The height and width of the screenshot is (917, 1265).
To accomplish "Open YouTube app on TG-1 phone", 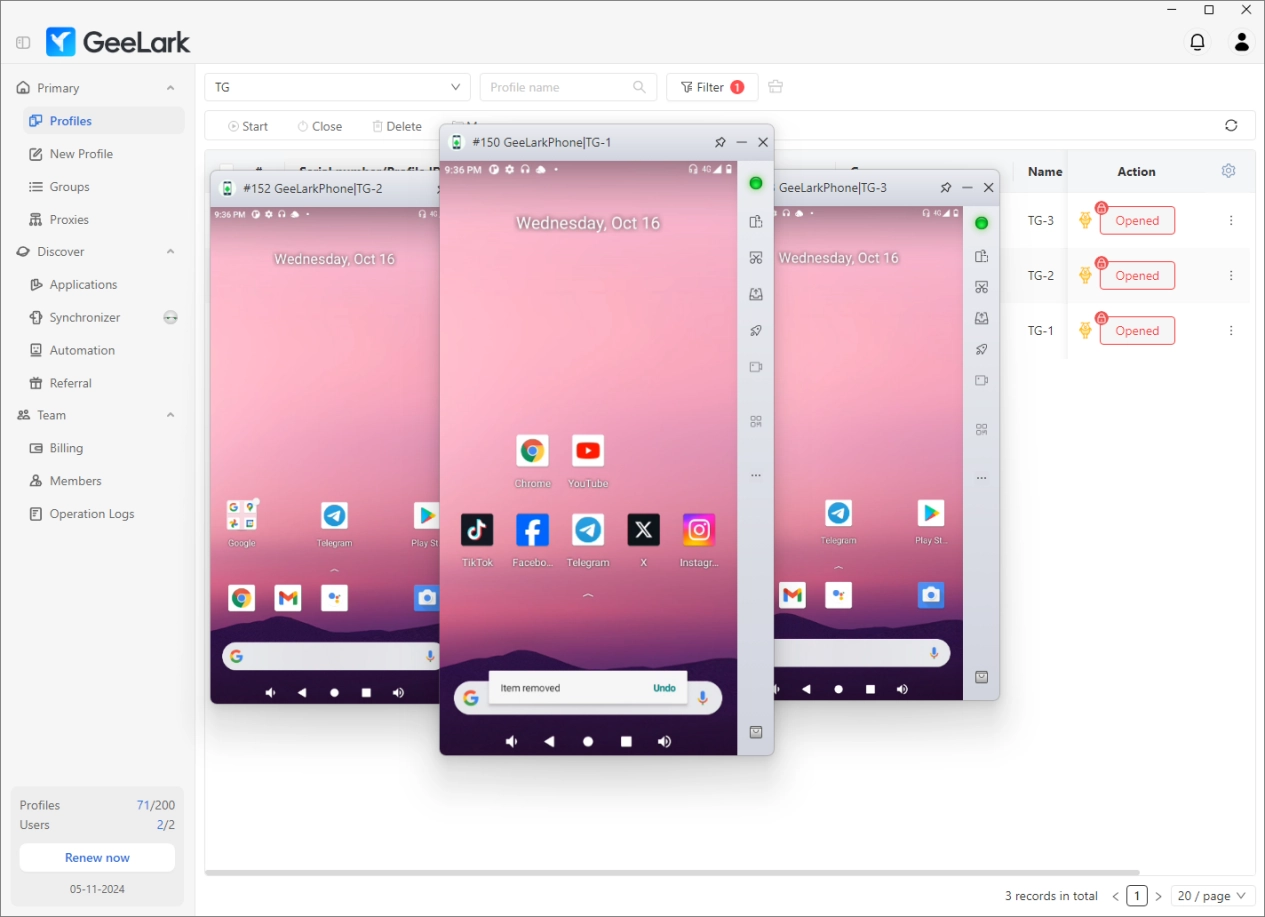I will (588, 451).
